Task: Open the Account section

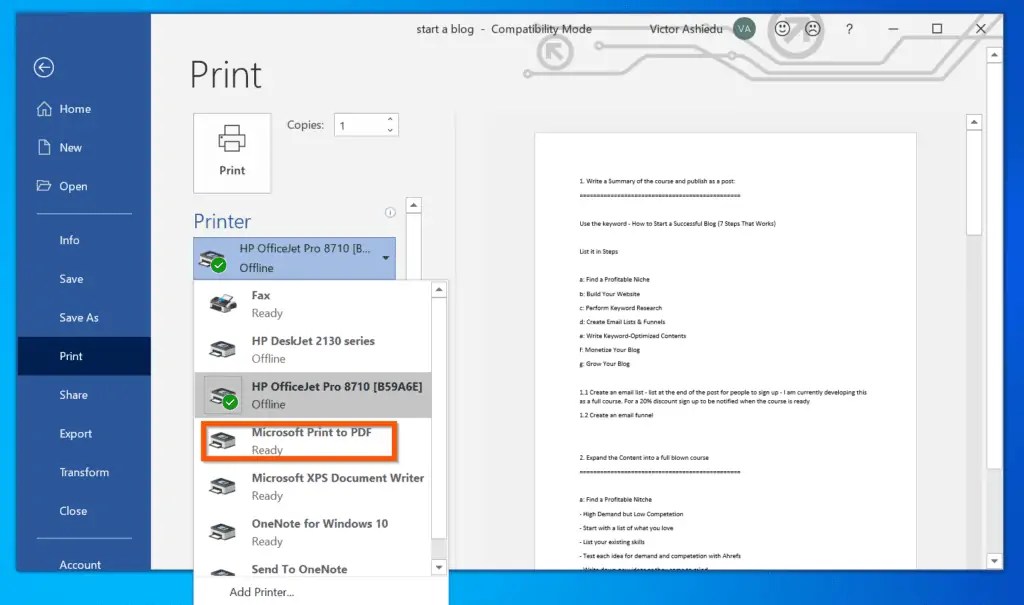Action: point(79,564)
